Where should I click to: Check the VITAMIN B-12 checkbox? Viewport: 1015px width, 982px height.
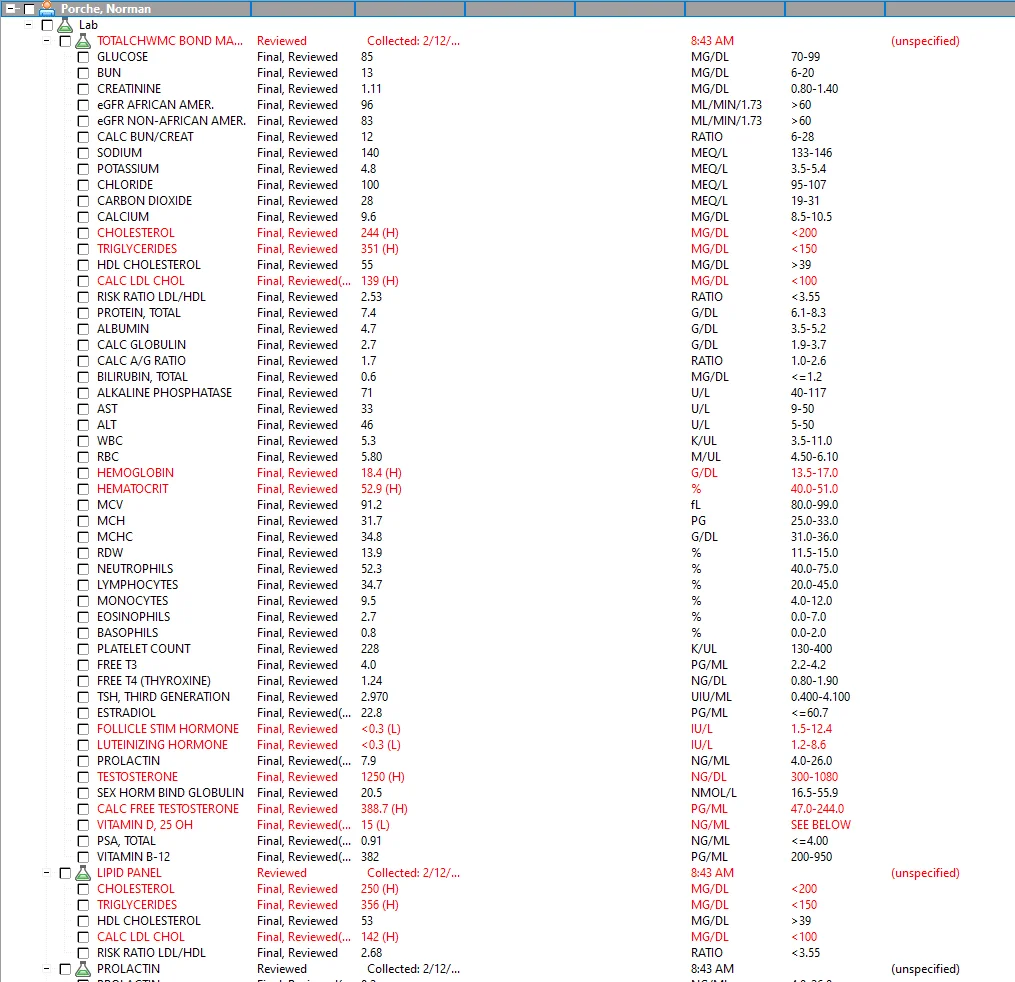pos(83,858)
